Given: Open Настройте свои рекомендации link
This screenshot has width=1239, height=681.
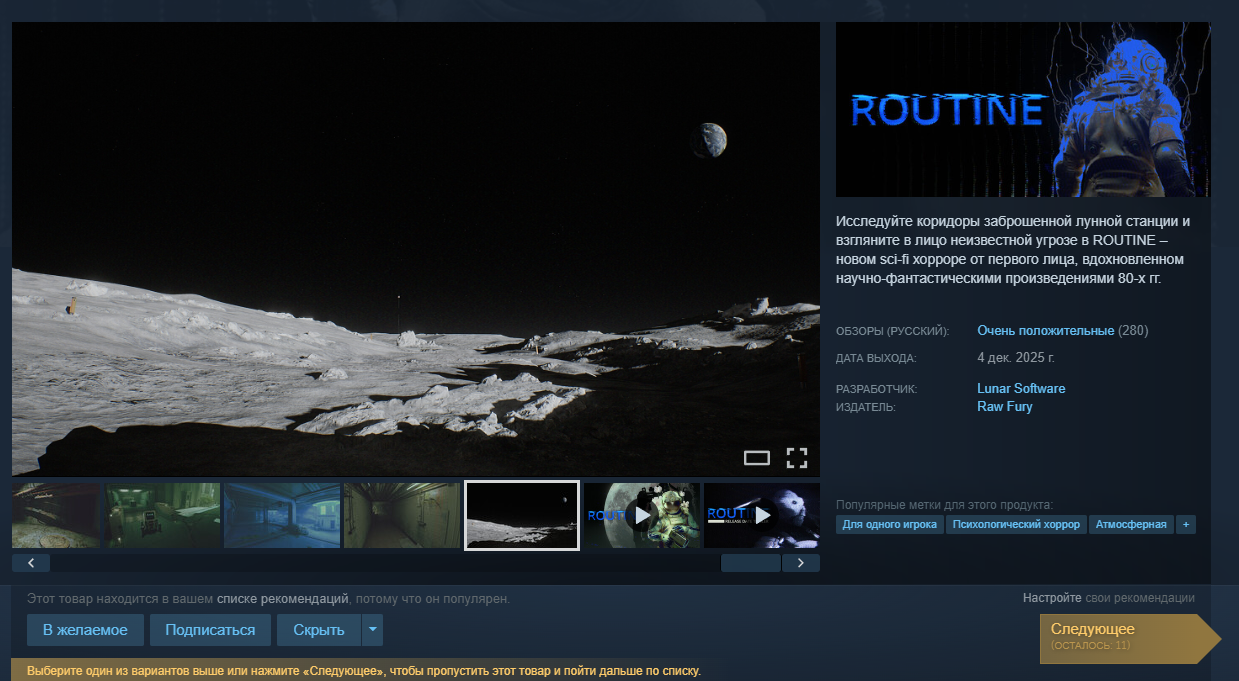Looking at the screenshot, I should [x=1108, y=598].
